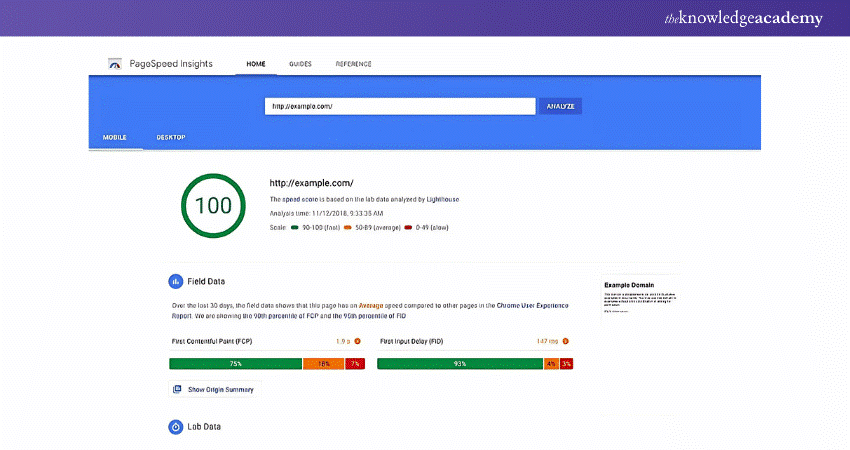
Task: Click the green 75% segment of FCP bar
Action: coord(236,364)
